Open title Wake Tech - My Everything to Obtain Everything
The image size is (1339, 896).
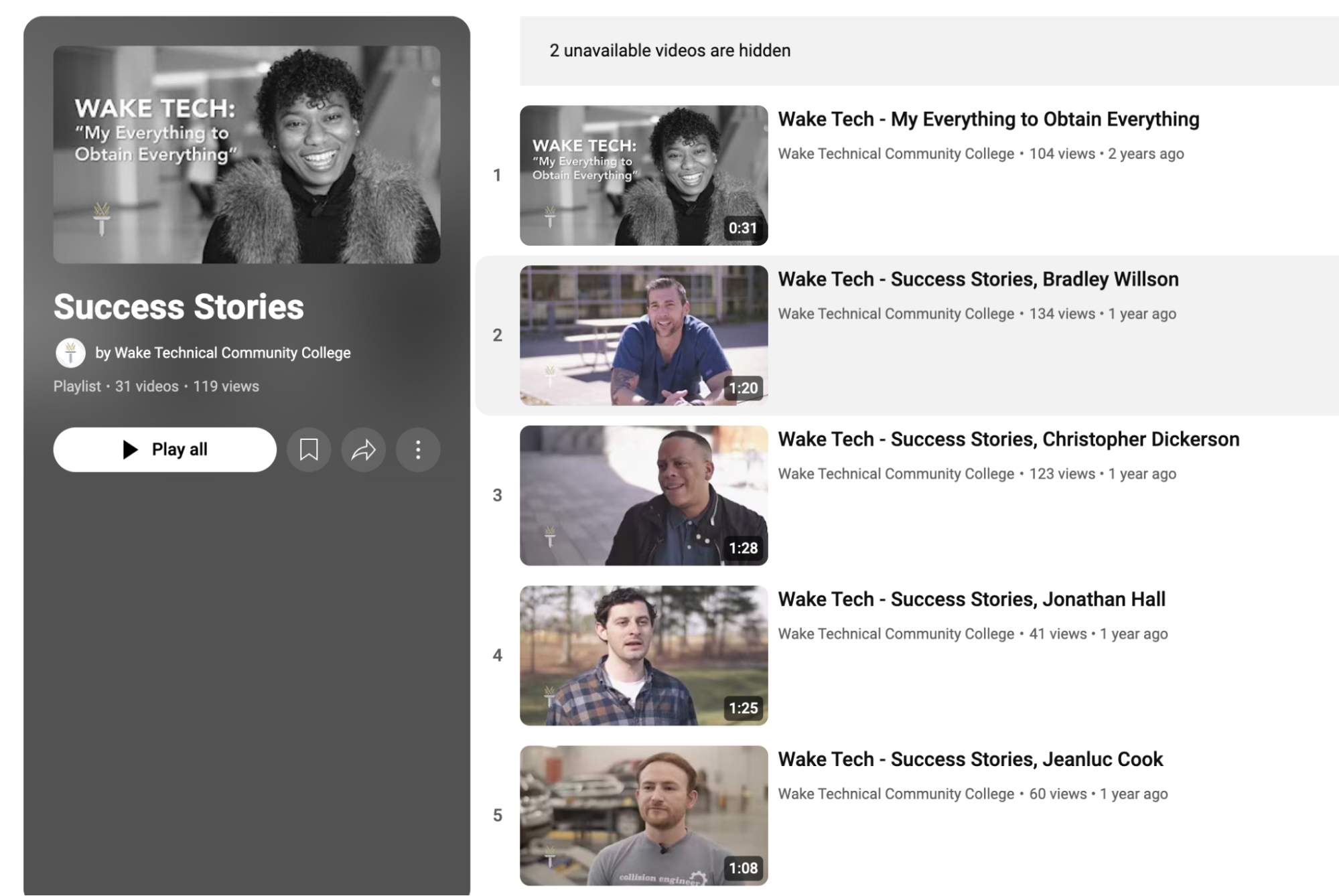(x=989, y=119)
